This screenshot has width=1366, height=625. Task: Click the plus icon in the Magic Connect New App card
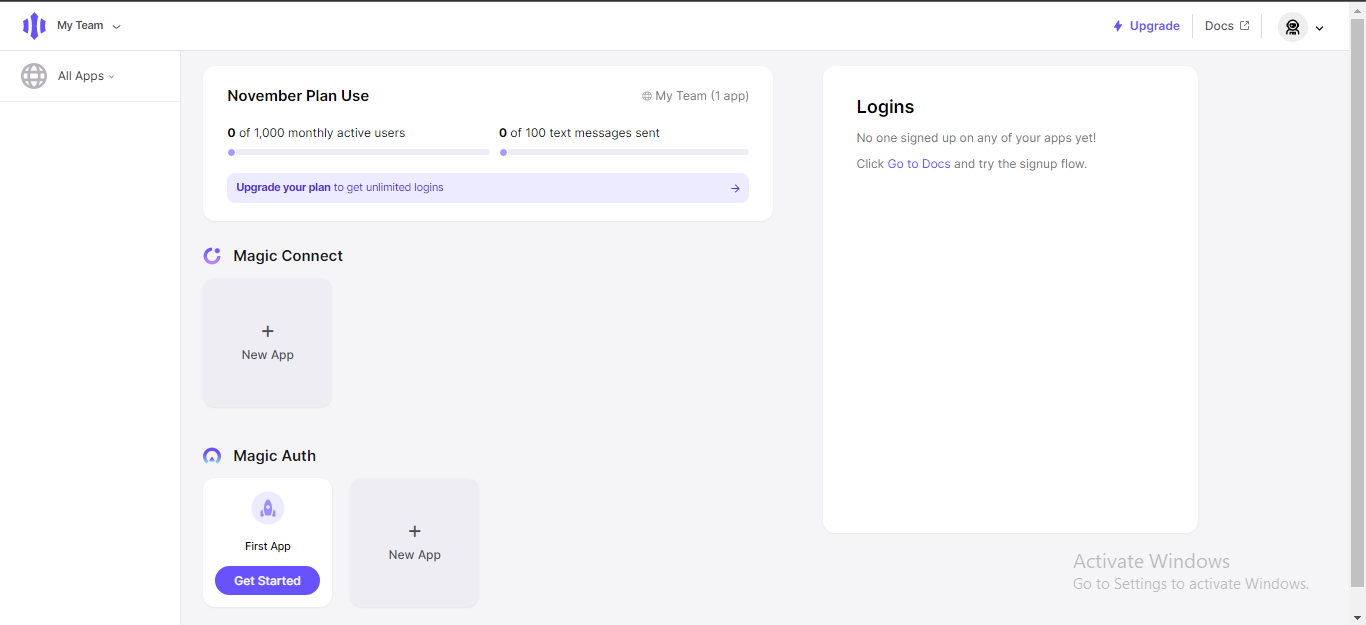click(x=268, y=331)
